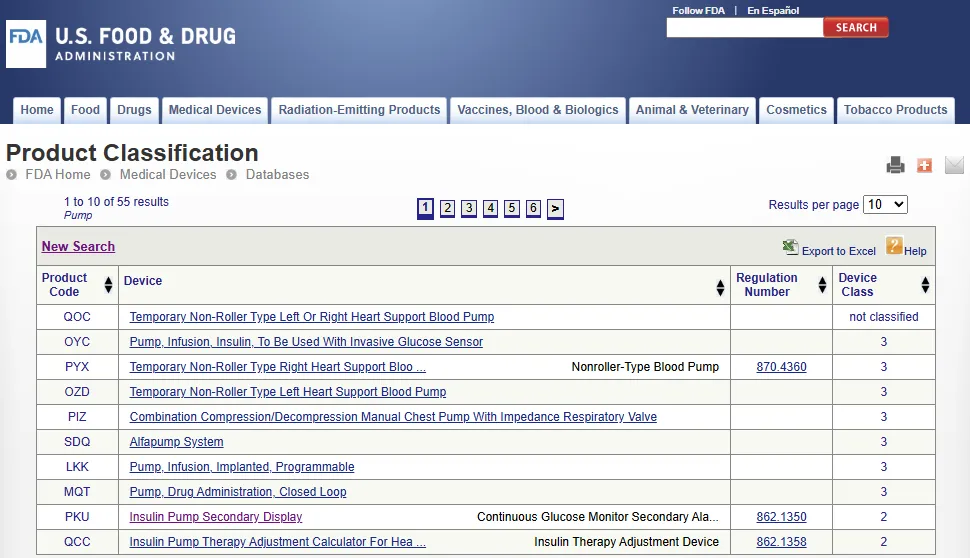Click 'Insulin Therapy Adjustment Device' text
This screenshot has height=558, width=970.
pyautogui.click(x=627, y=542)
